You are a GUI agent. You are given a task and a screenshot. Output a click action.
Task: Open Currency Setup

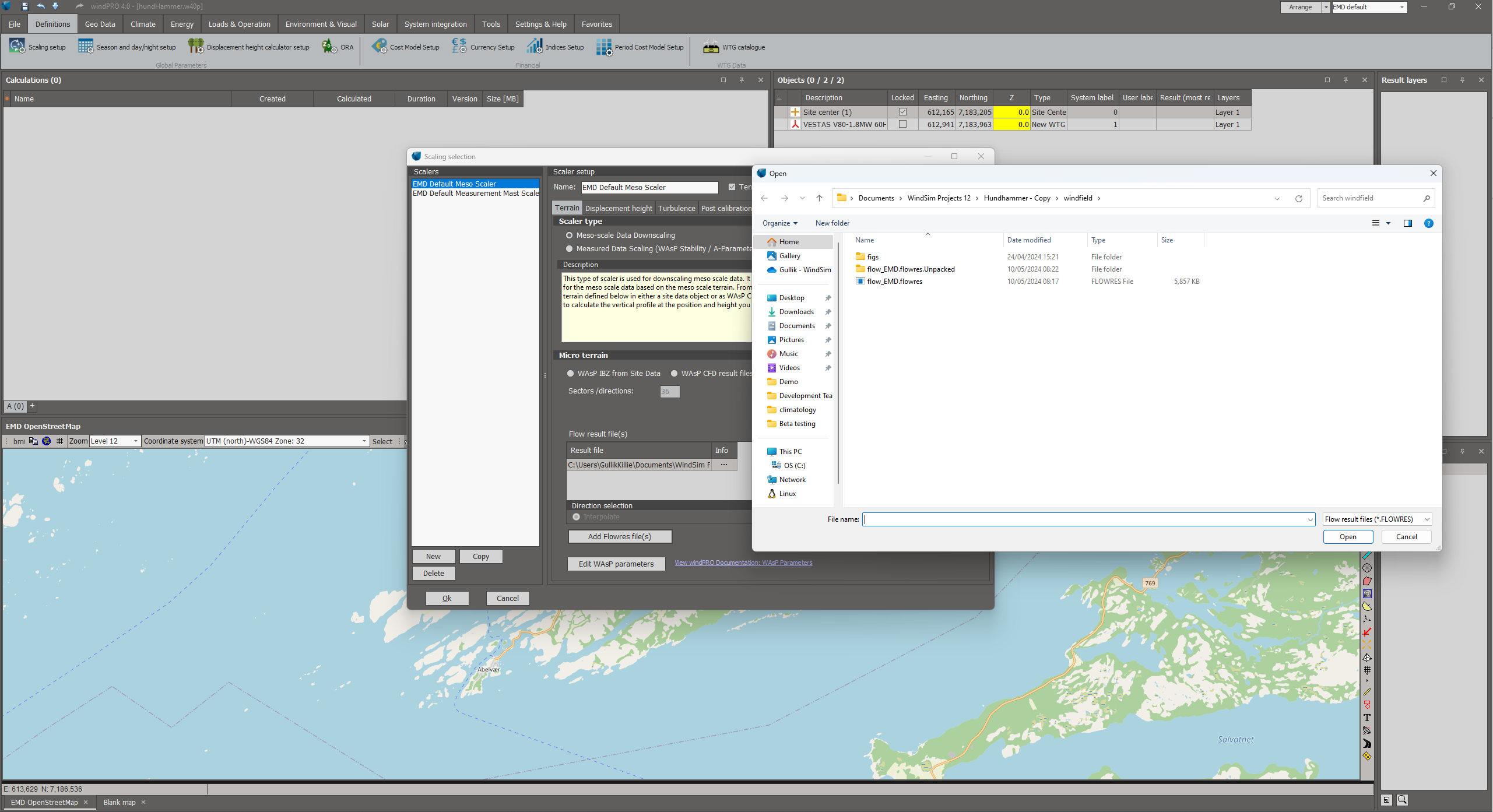(x=483, y=47)
